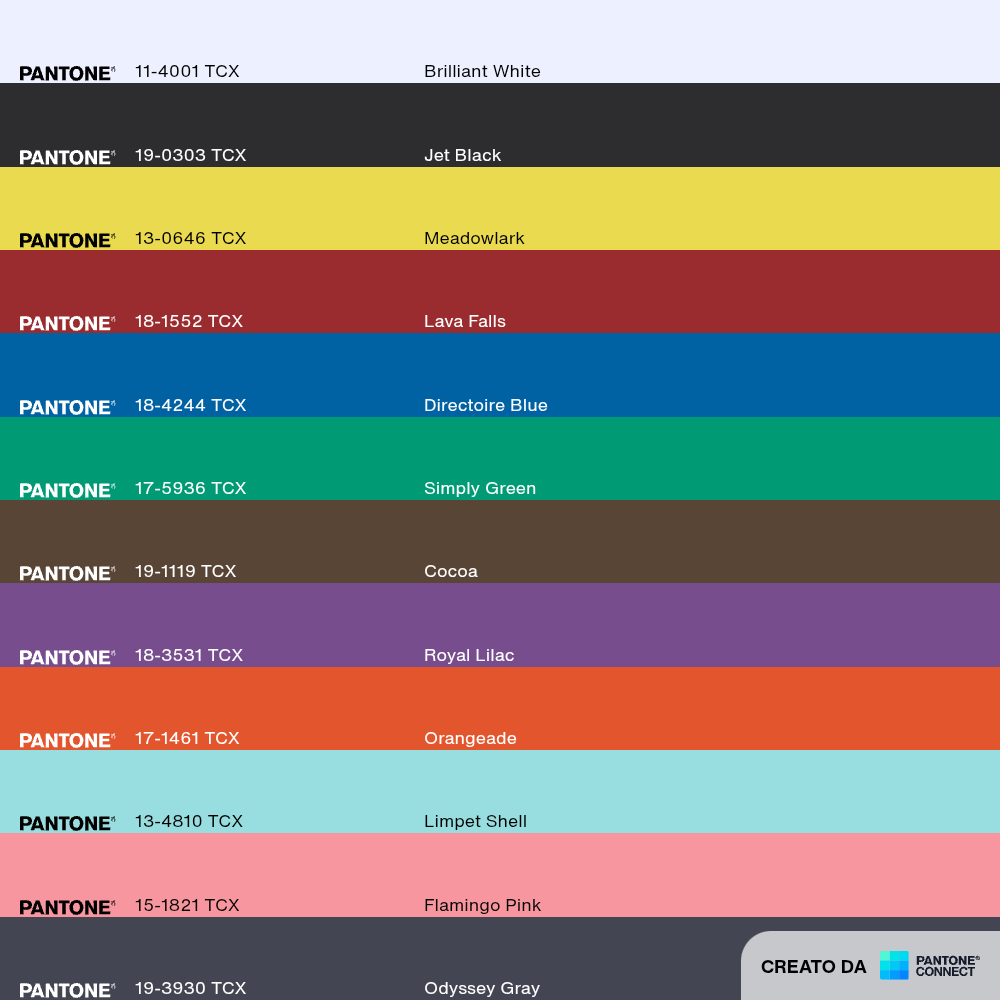Click the code '13-4810 TCX'
This screenshot has height=1000, width=1000.
tap(189, 821)
